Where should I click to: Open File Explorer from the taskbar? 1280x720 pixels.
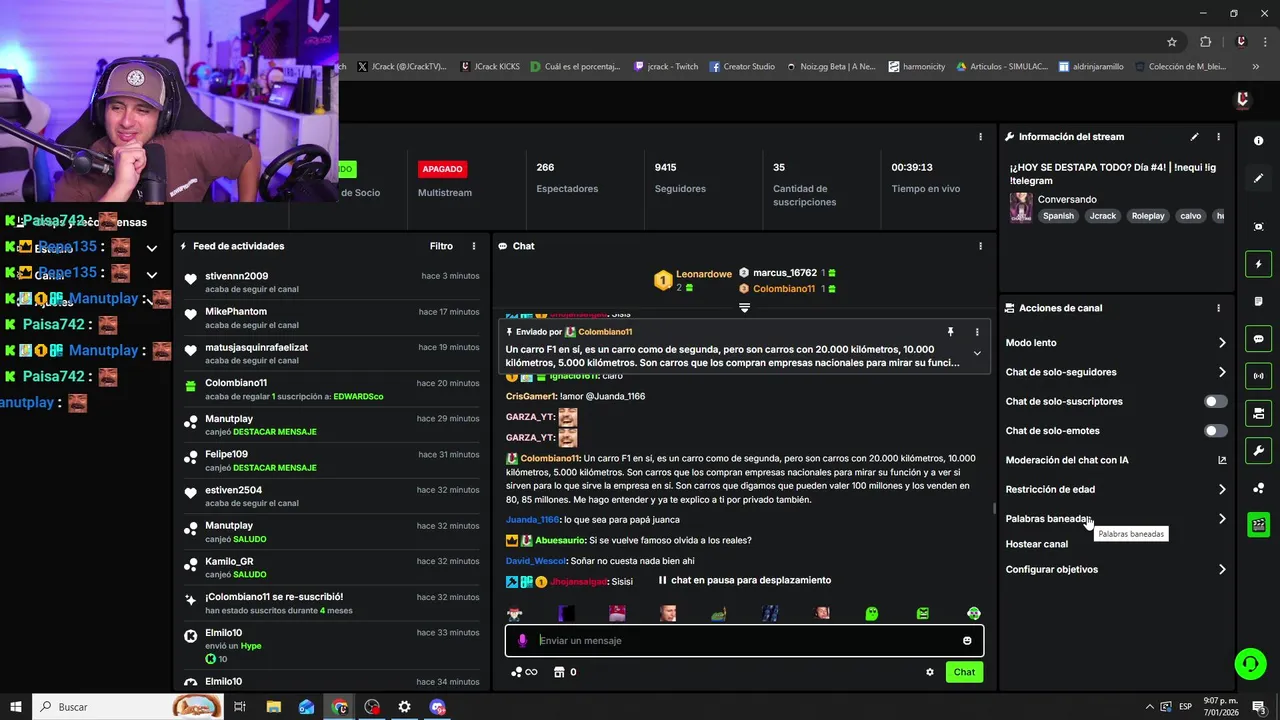click(273, 707)
